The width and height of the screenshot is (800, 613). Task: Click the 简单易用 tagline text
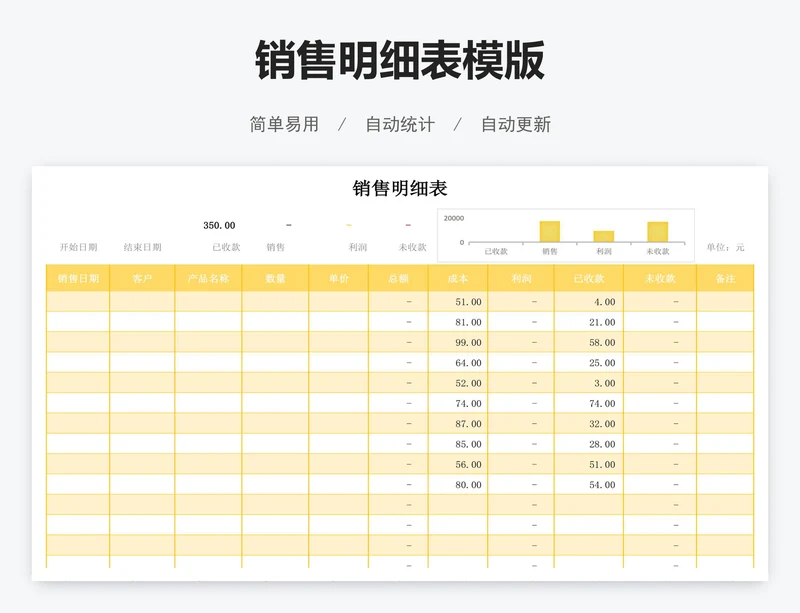(284, 124)
